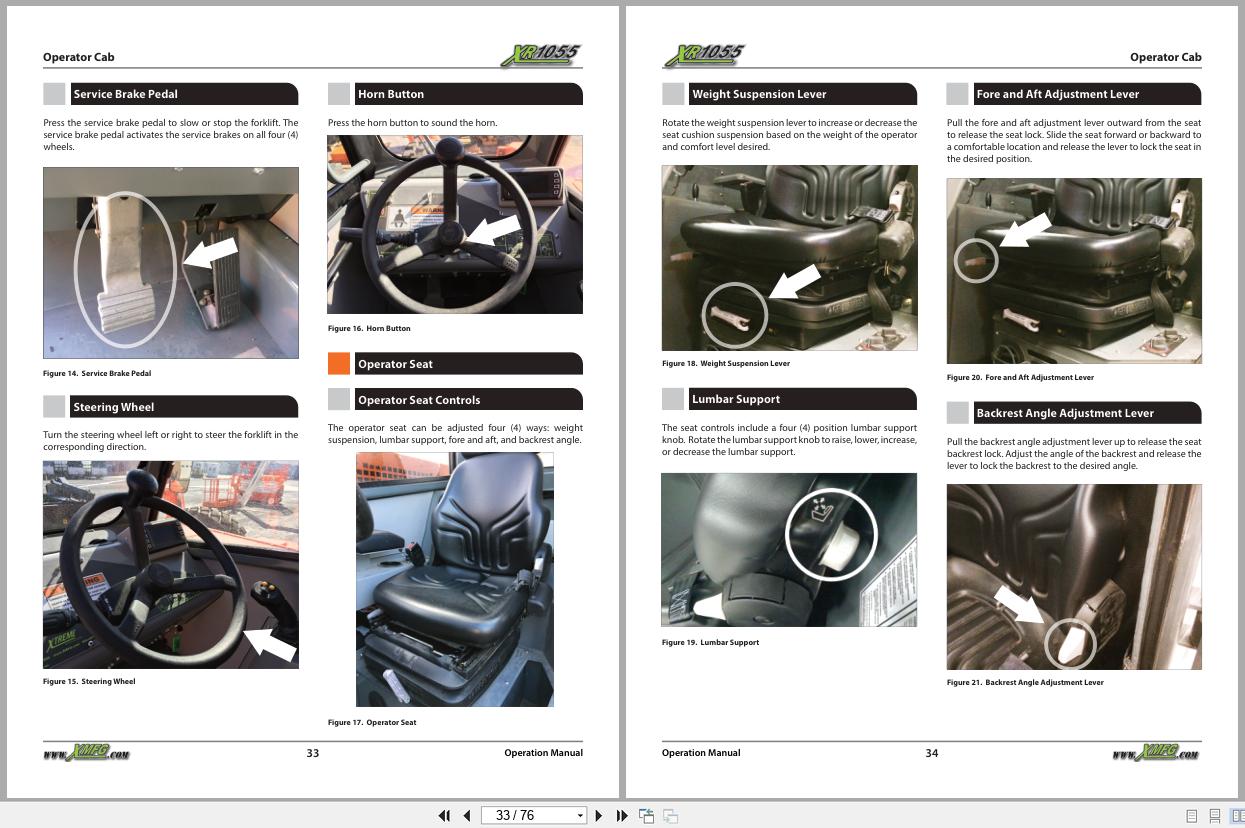The height and width of the screenshot is (828, 1245).
Task: Click caption 'Figure 18. Weight Suspension Lever'
Action: 726,363
